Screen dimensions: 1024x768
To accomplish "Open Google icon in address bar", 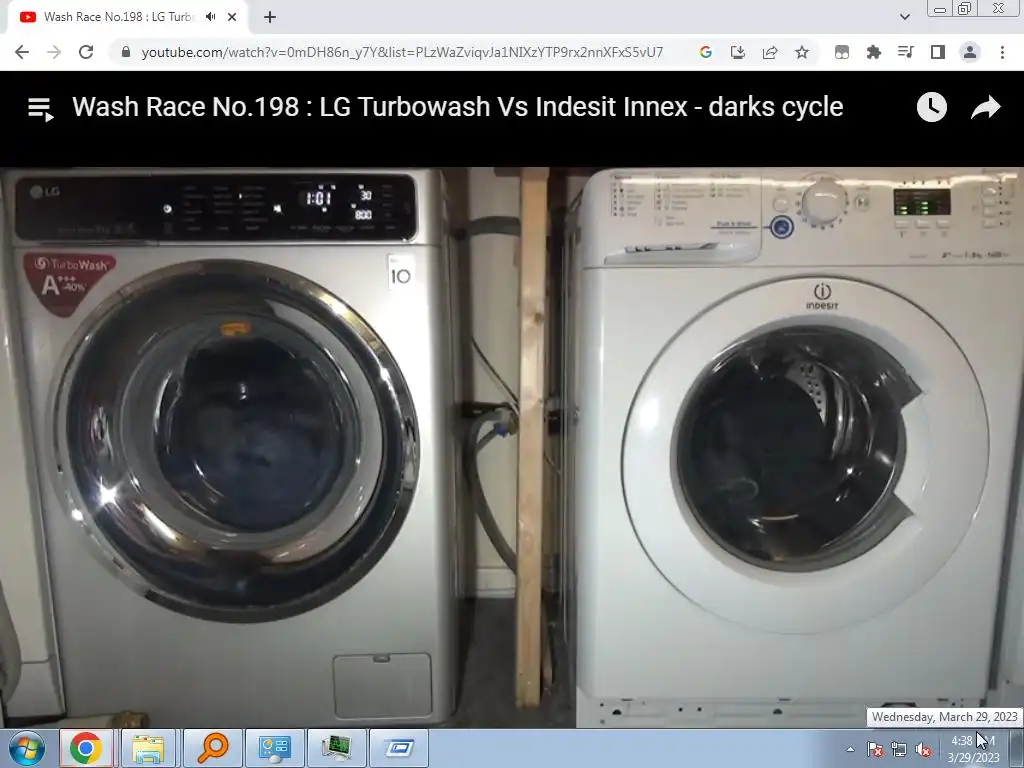I will (x=705, y=52).
